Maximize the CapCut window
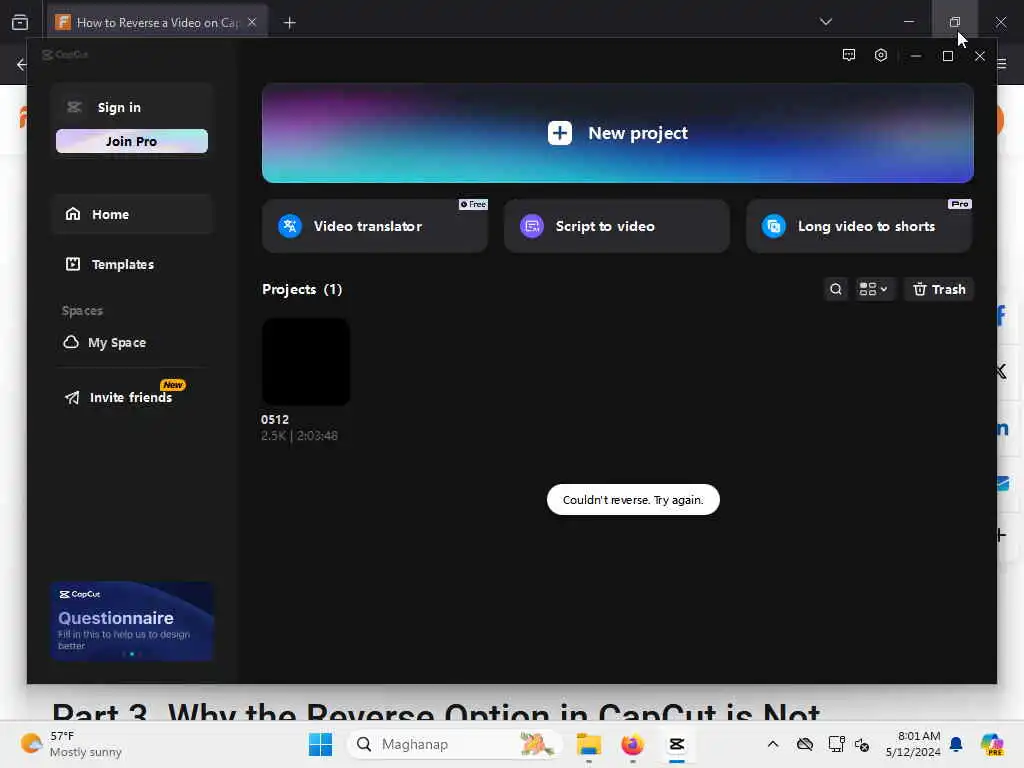 [948, 56]
